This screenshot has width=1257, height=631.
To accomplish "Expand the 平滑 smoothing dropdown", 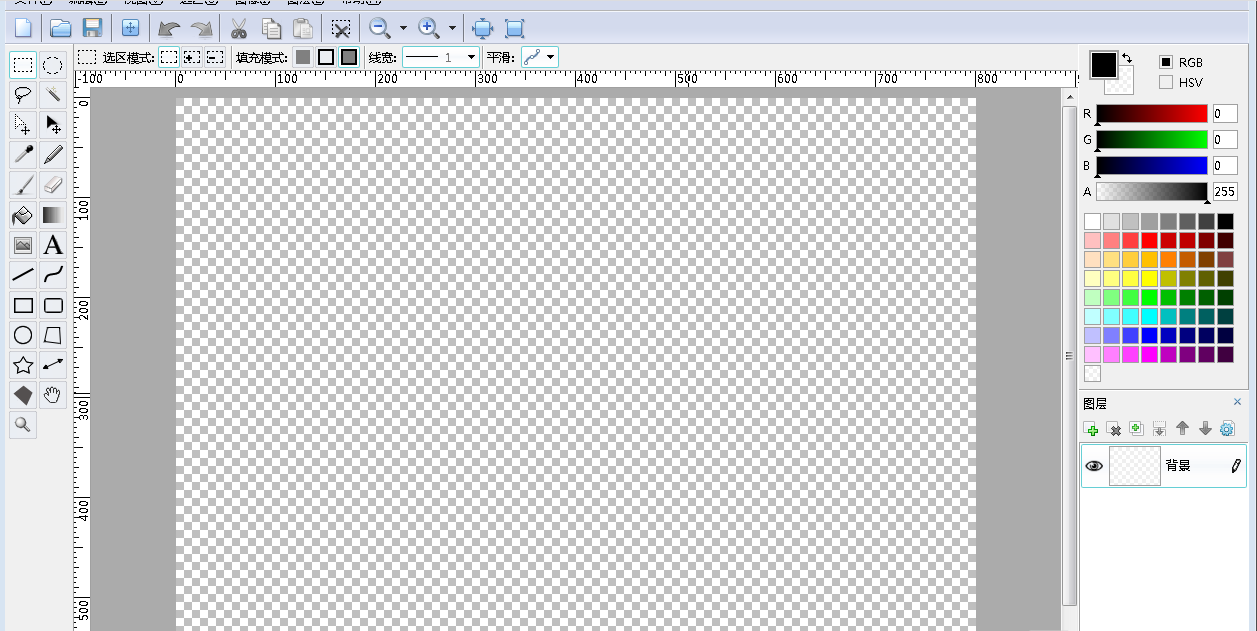I will tap(550, 58).
